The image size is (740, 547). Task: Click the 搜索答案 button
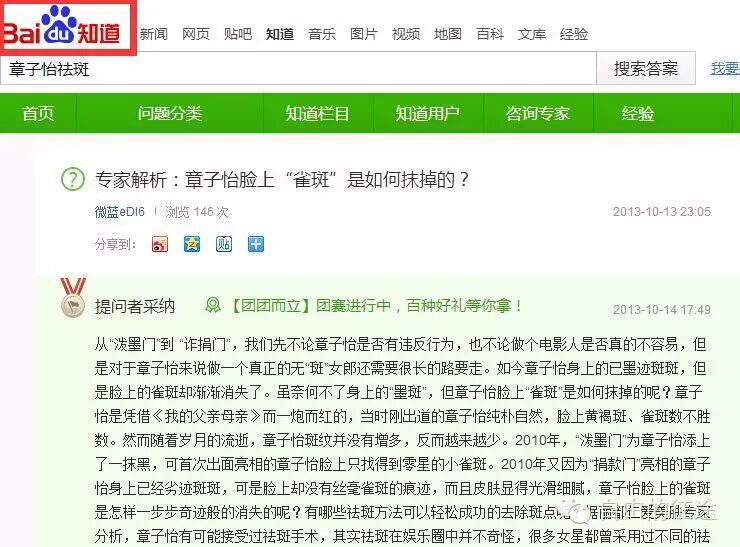[x=646, y=68]
